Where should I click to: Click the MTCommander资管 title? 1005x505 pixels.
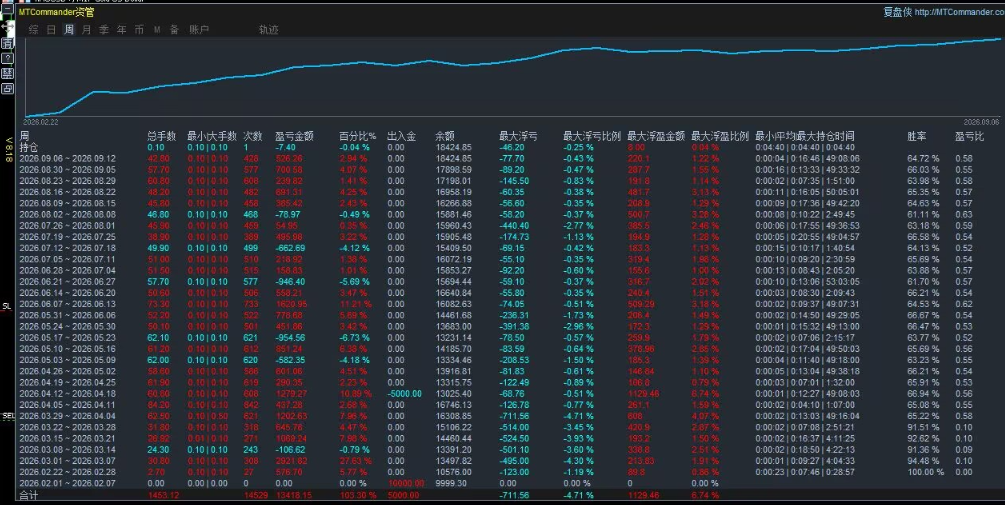click(56, 12)
